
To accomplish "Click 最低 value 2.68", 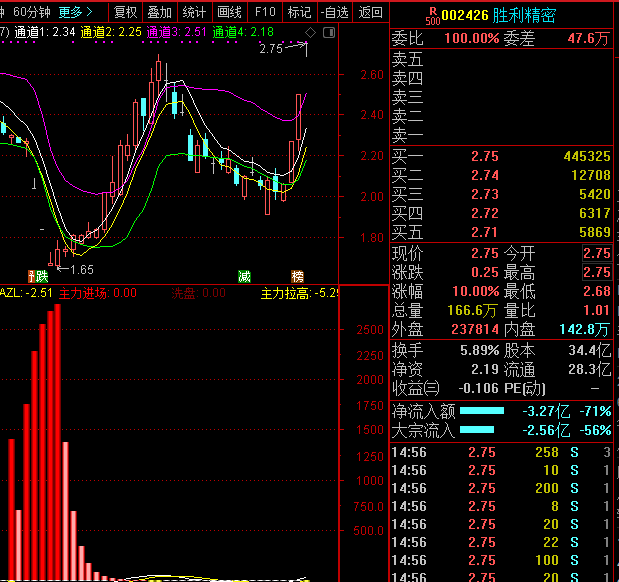I will point(597,291).
